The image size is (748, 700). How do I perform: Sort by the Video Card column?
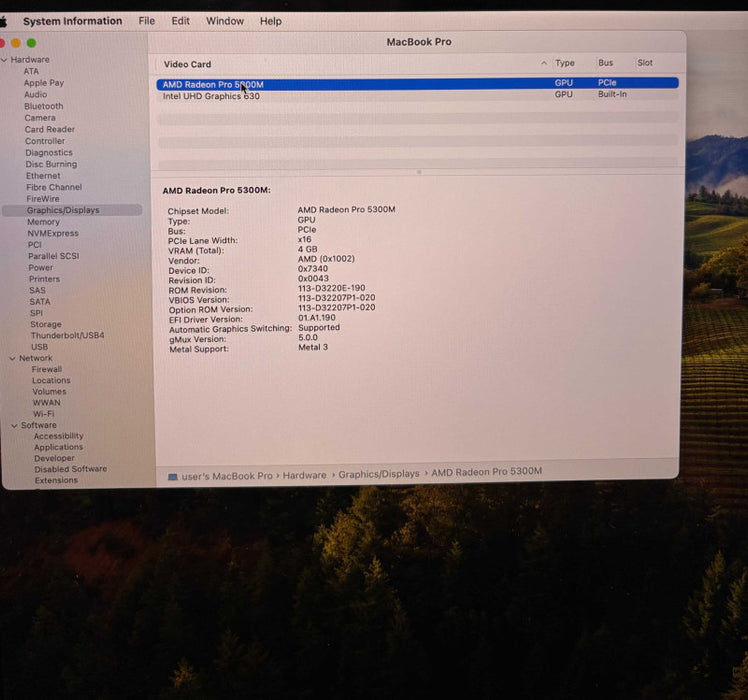187,64
